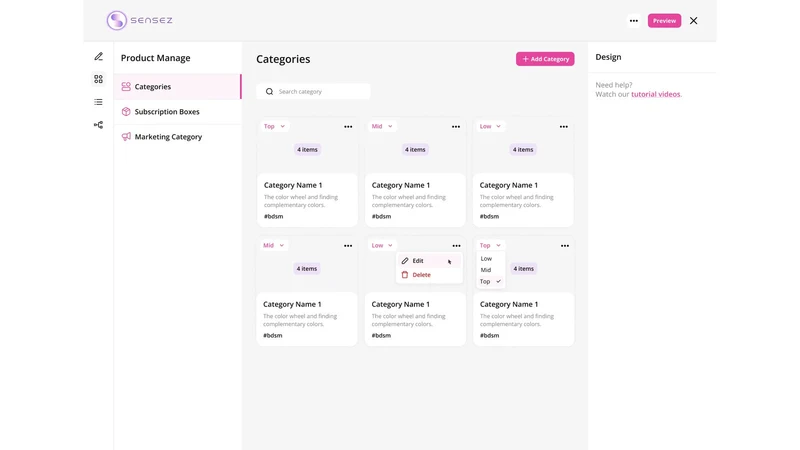
Task: Open the tutorial videos link
Action: tap(656, 94)
